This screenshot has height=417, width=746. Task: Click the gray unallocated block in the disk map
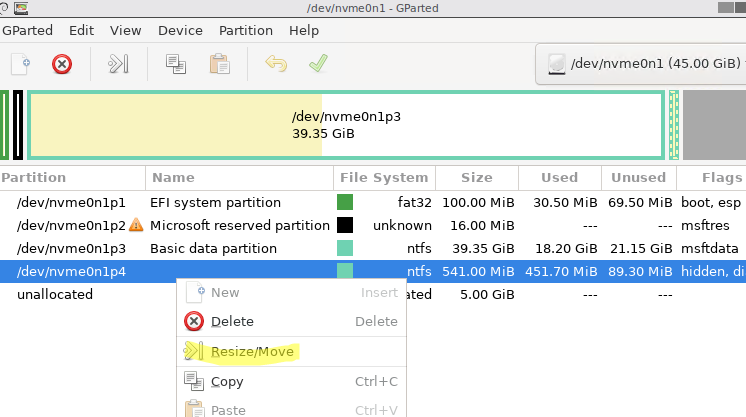tap(714, 125)
